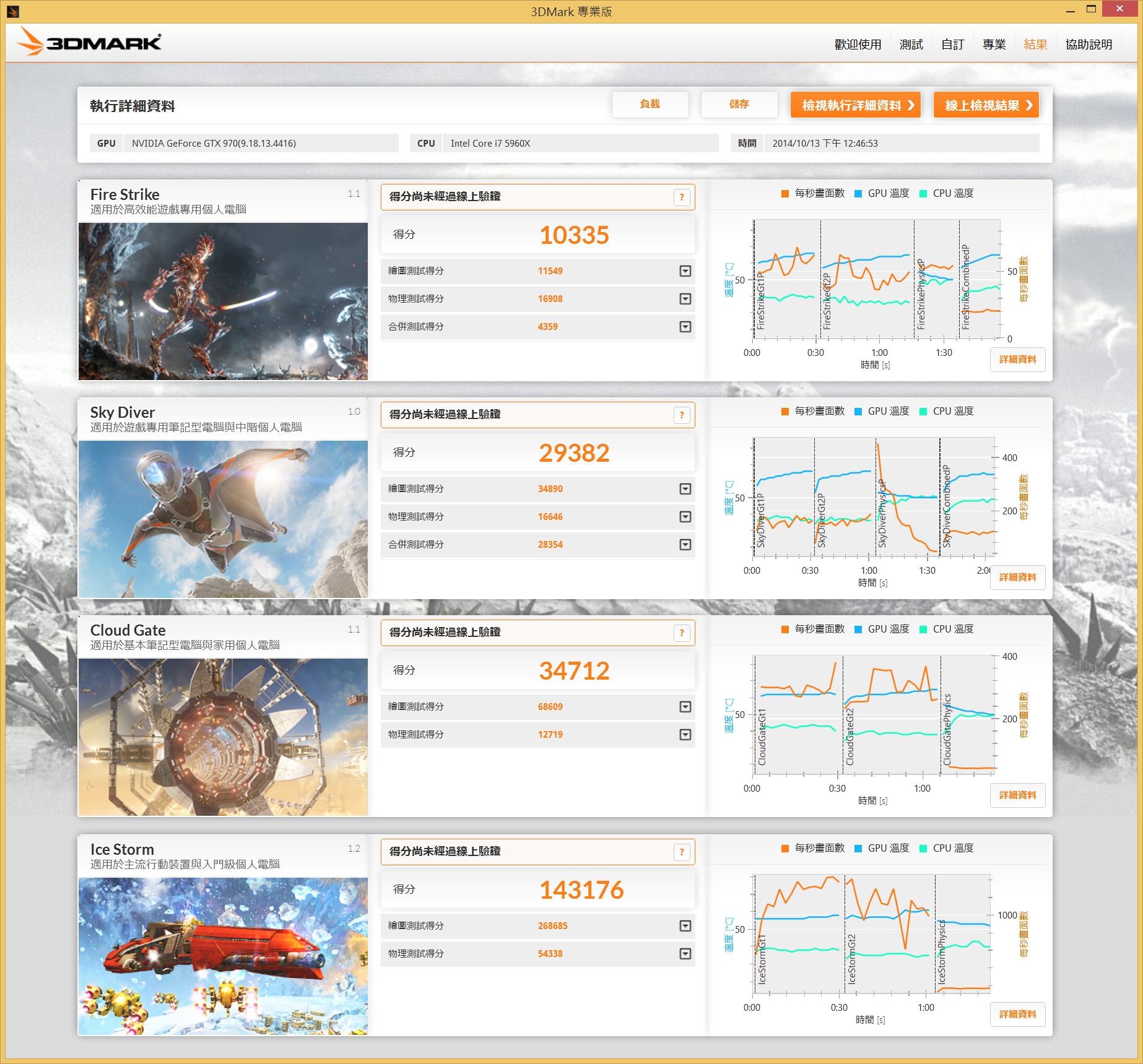Open the 協助說明 tab
Viewport: 1143px width, 1064px height.
click(1089, 45)
